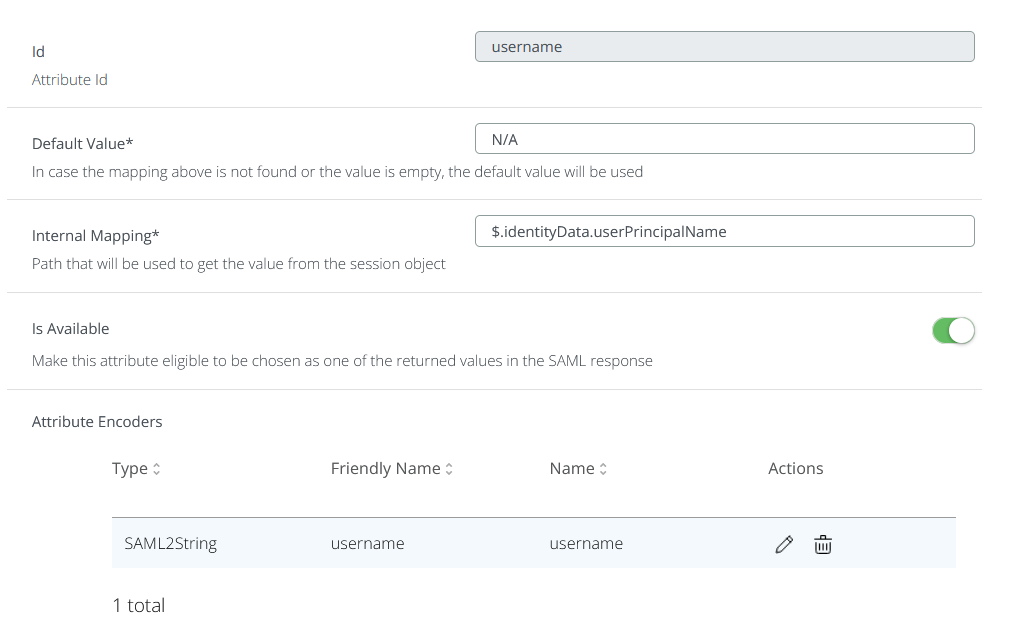Edit the SAML2String encoder with pencil icon
Screen dimensions: 1014x632
pos(784,544)
